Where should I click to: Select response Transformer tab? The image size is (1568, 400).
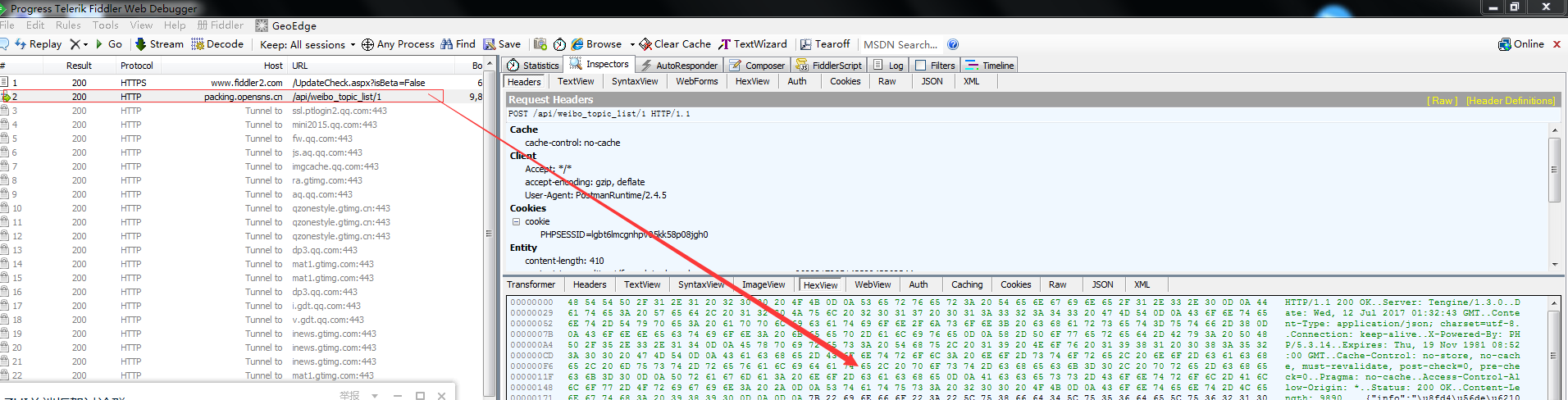point(531,284)
